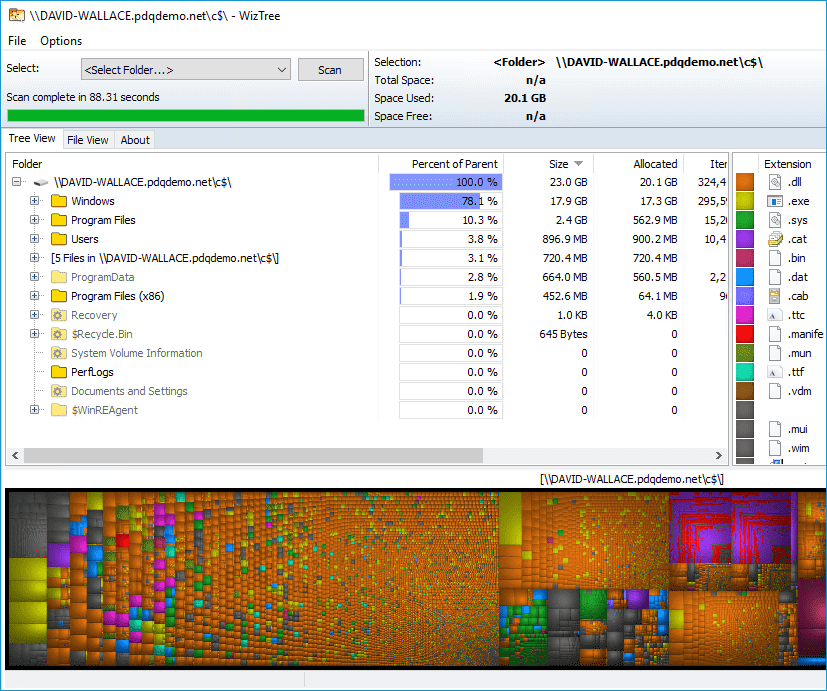Click the Recovery gear folder icon

pyautogui.click(x=57, y=315)
